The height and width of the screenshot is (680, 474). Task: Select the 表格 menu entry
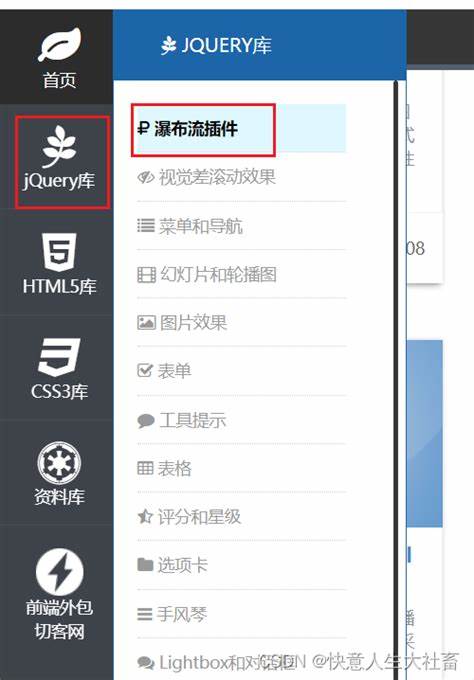click(x=242, y=468)
